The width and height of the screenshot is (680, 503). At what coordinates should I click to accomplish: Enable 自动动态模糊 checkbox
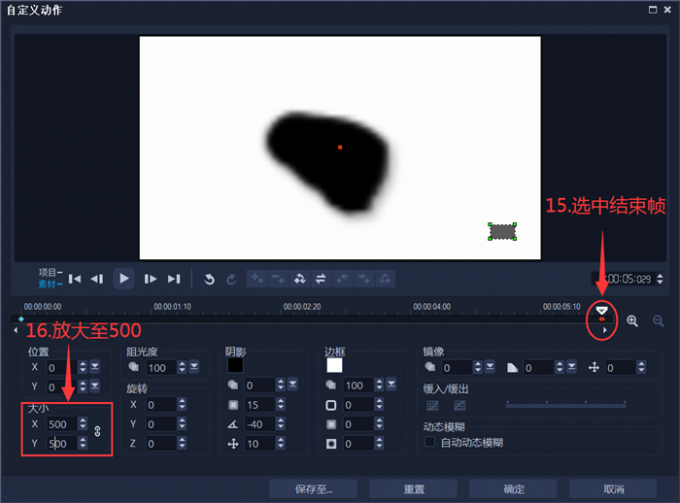click(x=429, y=442)
